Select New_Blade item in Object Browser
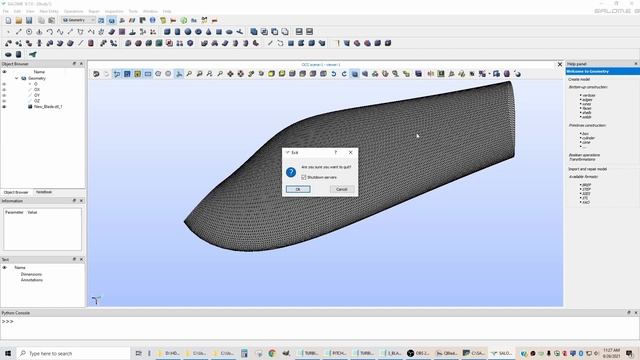Image resolution: width=640 pixels, height=360 pixels. click(48, 107)
